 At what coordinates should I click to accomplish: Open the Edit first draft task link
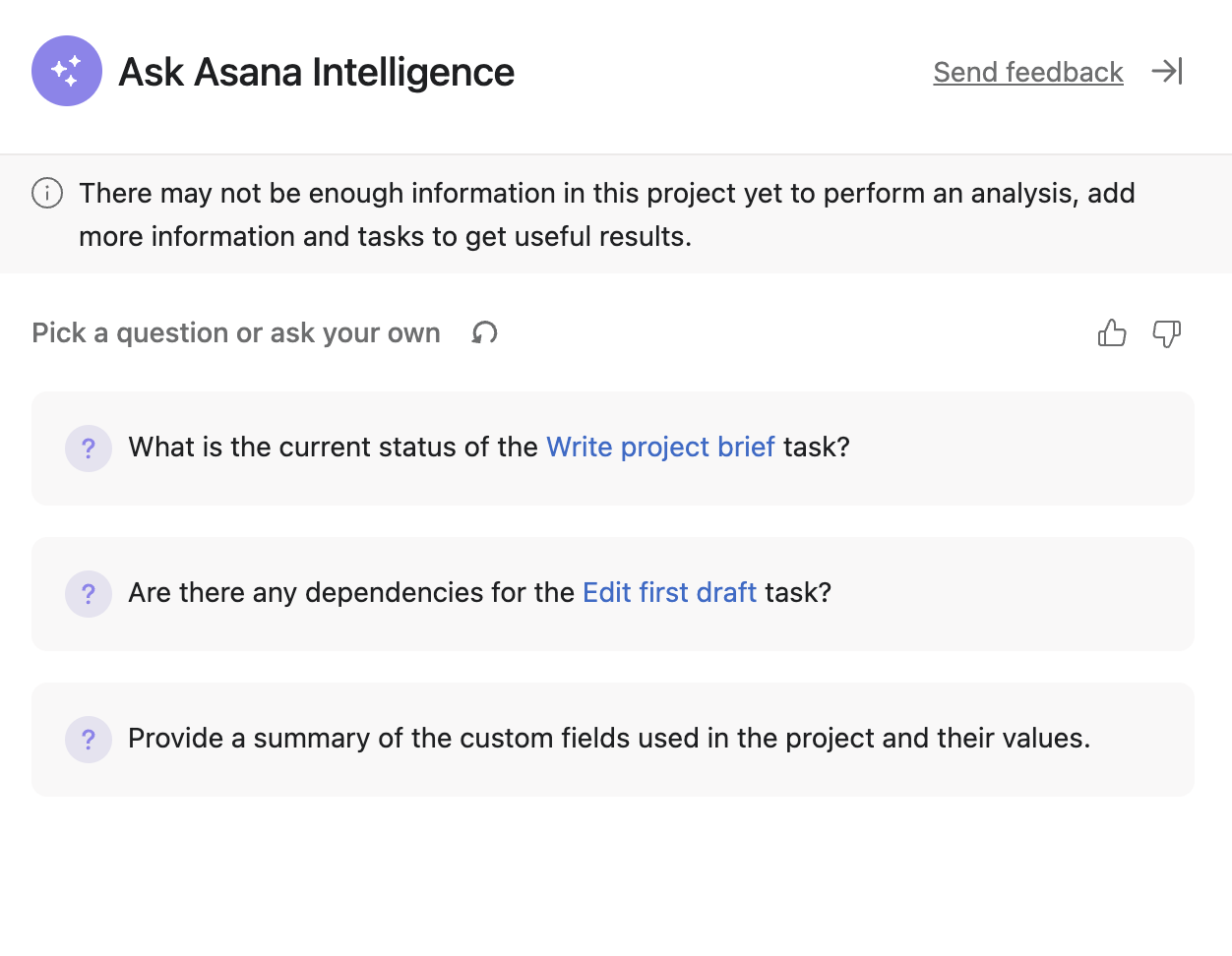[x=669, y=593]
